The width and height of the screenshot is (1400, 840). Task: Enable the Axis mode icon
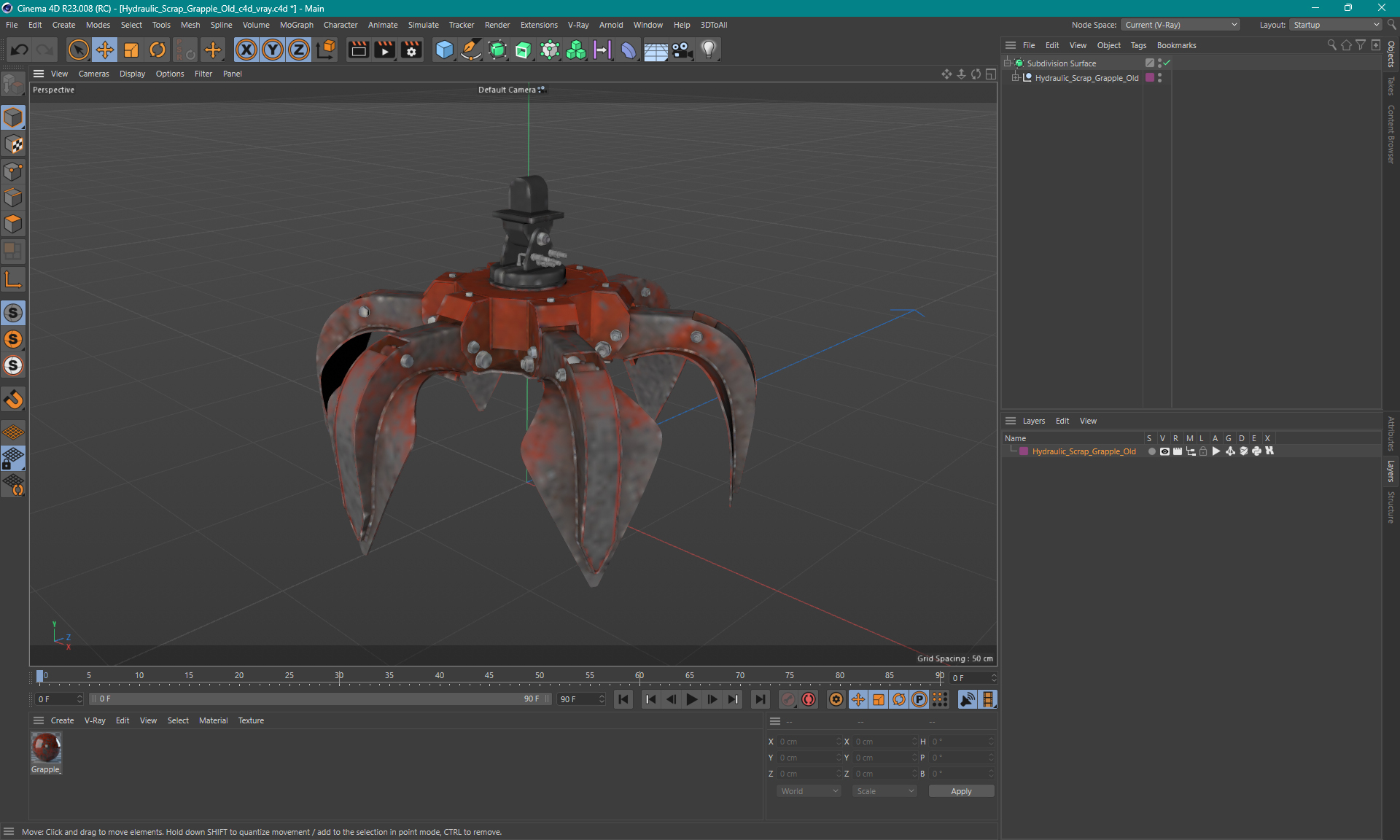tap(13, 279)
